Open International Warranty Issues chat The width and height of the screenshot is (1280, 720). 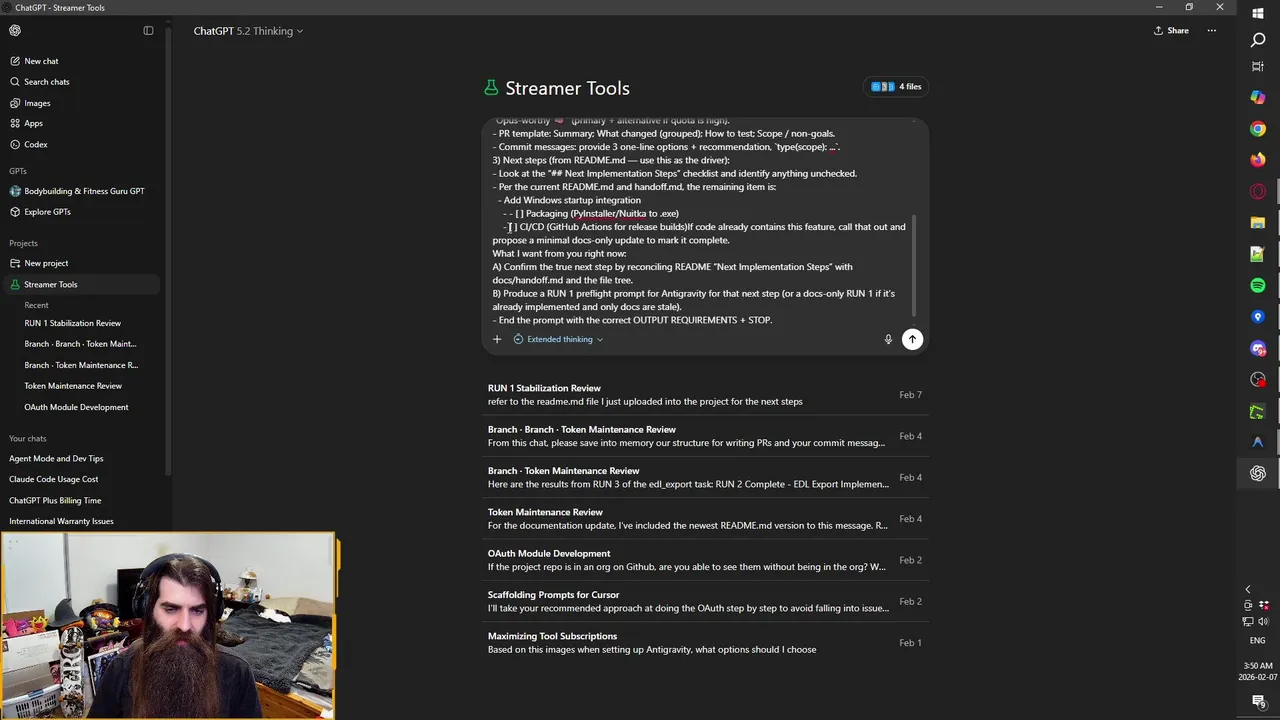click(x=61, y=521)
